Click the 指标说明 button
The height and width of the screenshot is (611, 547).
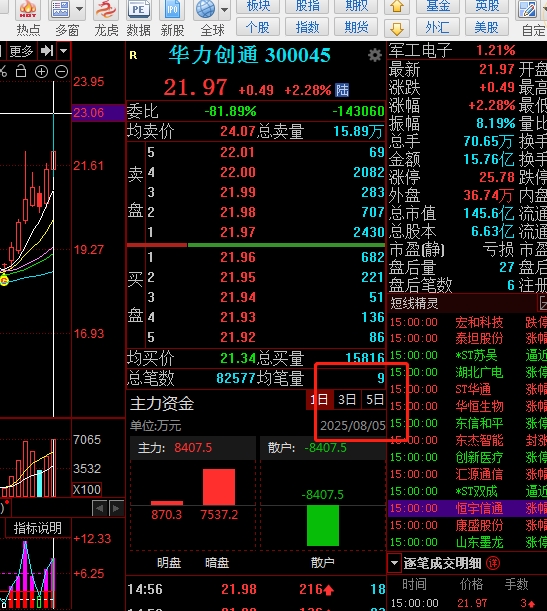click(37, 528)
